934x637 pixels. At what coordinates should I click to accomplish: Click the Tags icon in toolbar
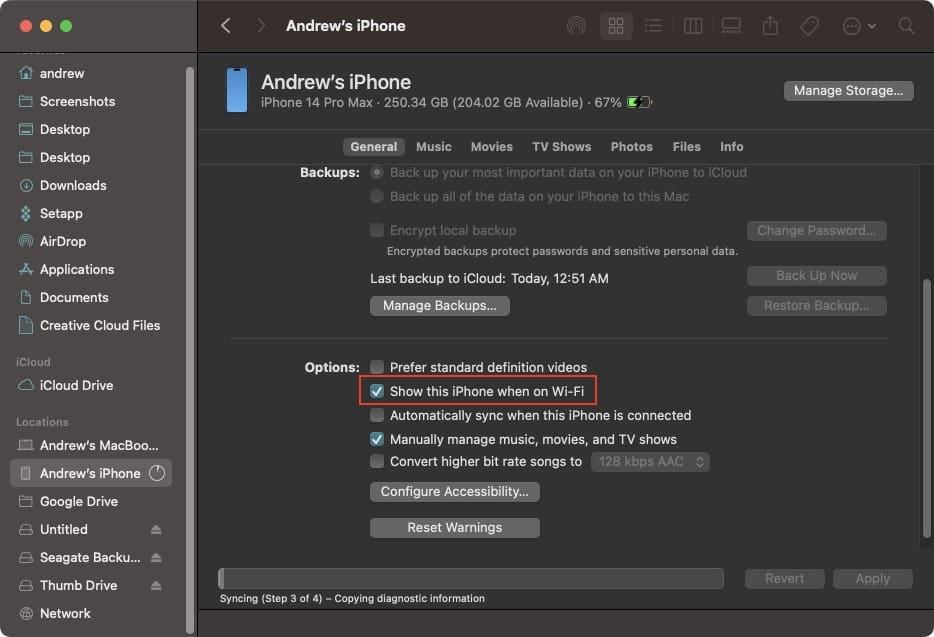[x=809, y=26]
